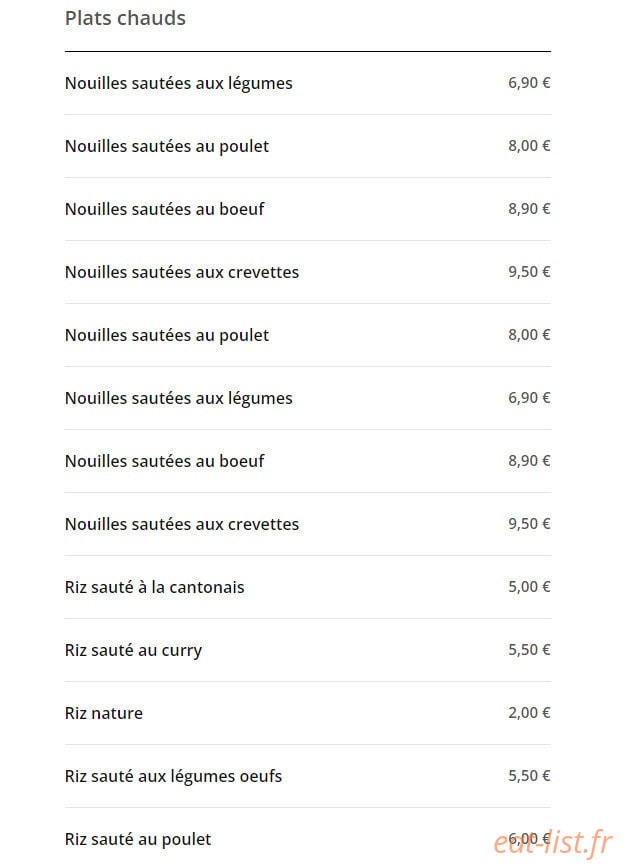Click the 5,50 € price for légumes oeufs rice
The width and height of the screenshot is (638, 868).
pos(529,776)
